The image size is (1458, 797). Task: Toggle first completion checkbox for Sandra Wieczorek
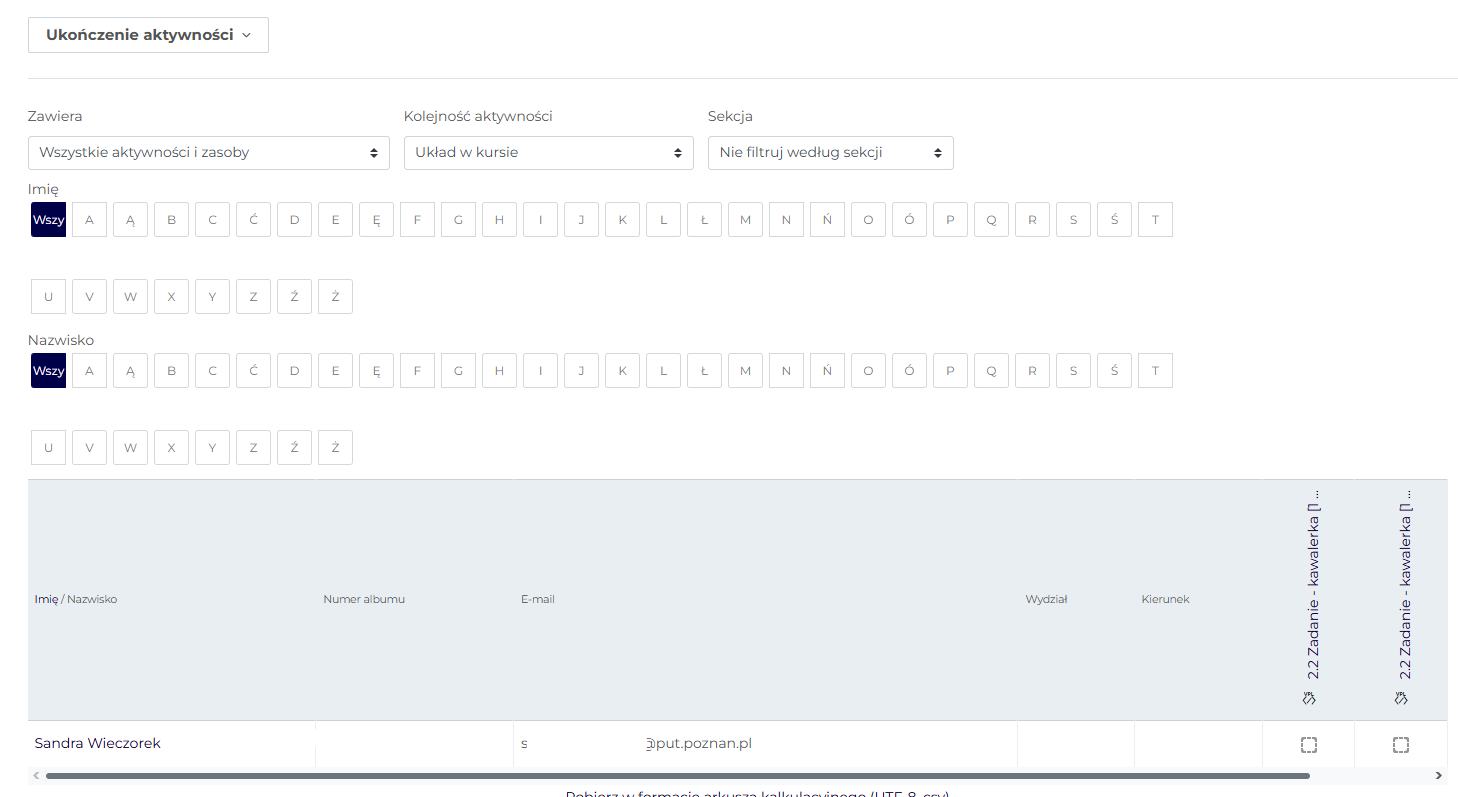[1309, 744]
